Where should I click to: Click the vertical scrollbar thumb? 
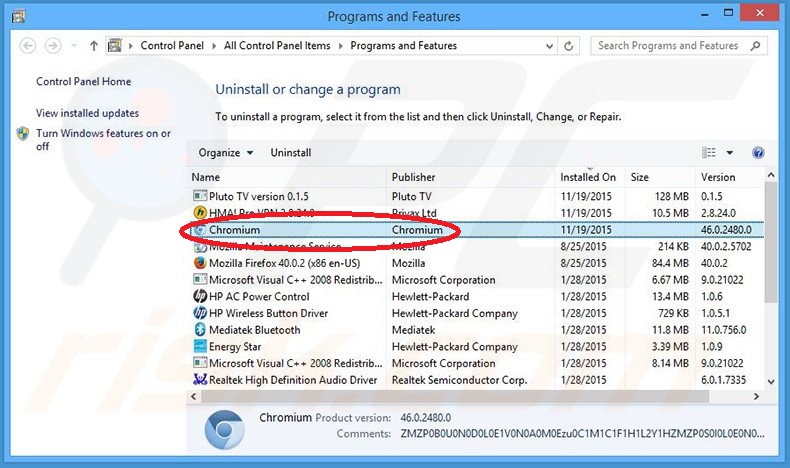pos(771,242)
